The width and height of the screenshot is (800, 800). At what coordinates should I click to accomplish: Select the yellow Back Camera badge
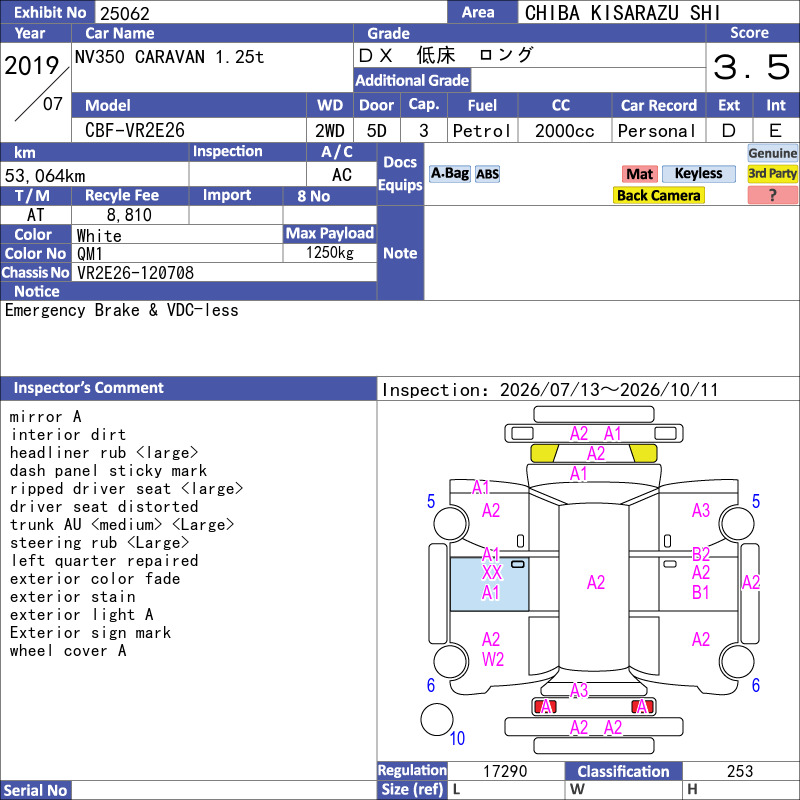point(658,195)
